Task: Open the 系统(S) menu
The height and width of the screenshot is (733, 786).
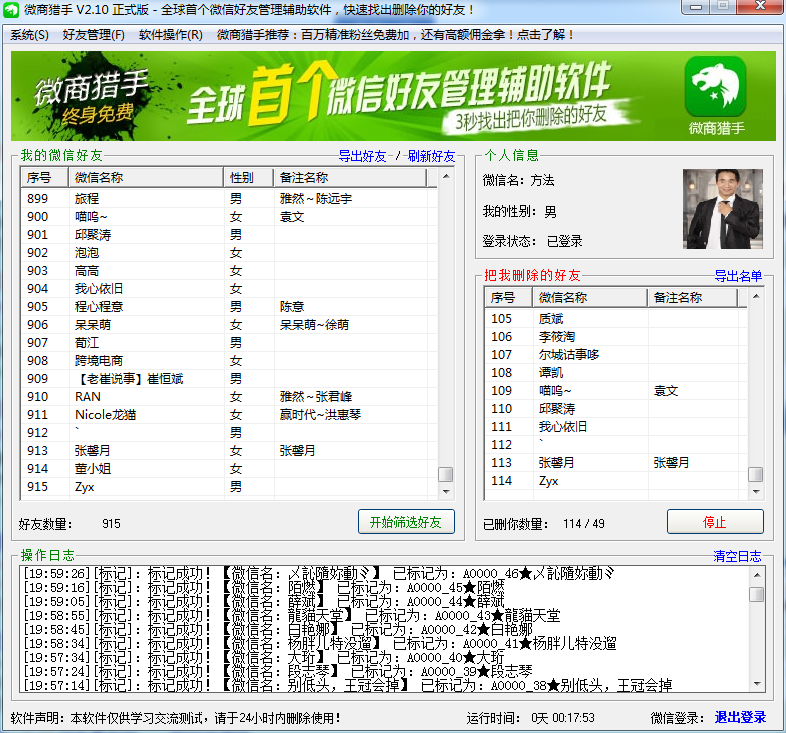Action: (29, 35)
